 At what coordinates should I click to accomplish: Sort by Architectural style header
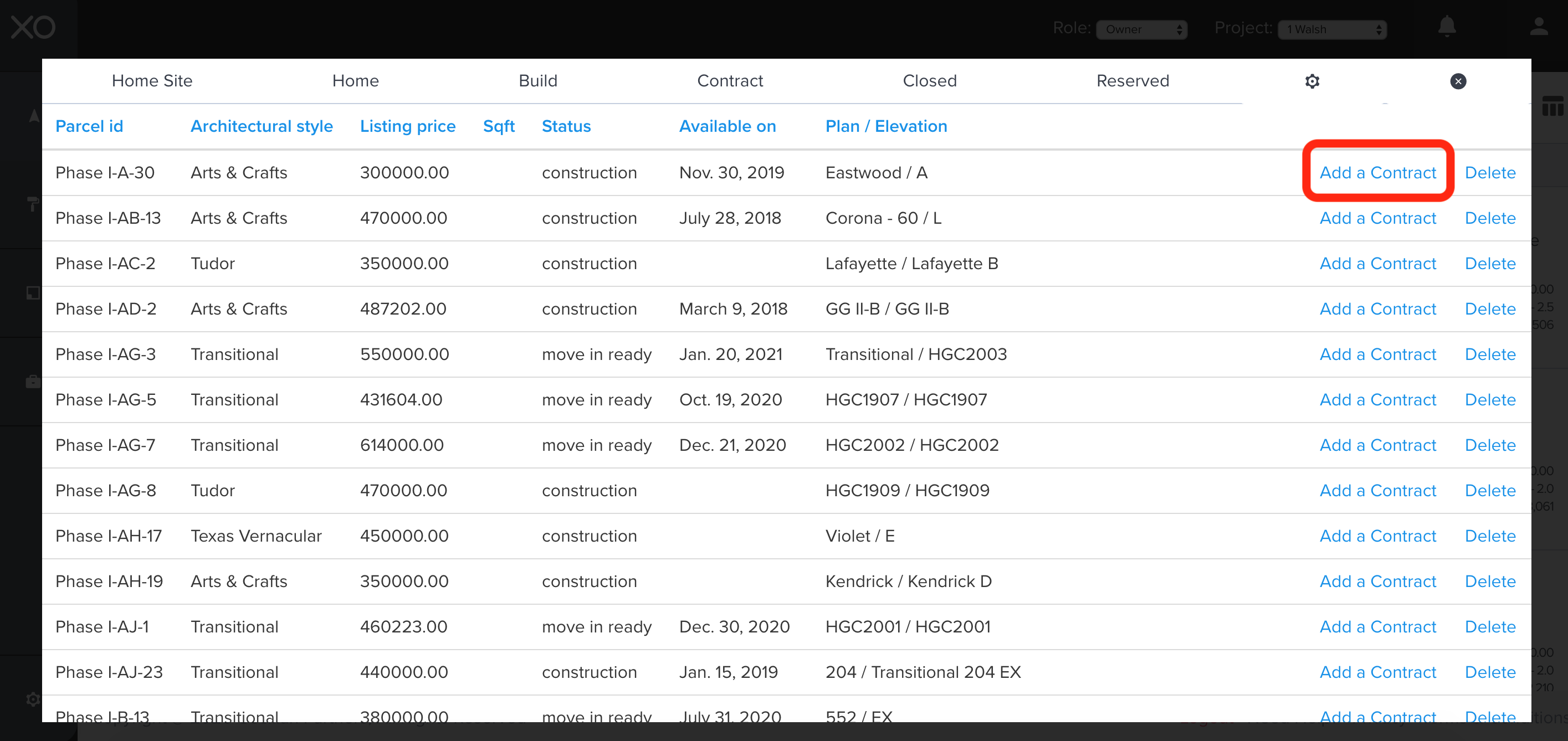[x=261, y=126]
